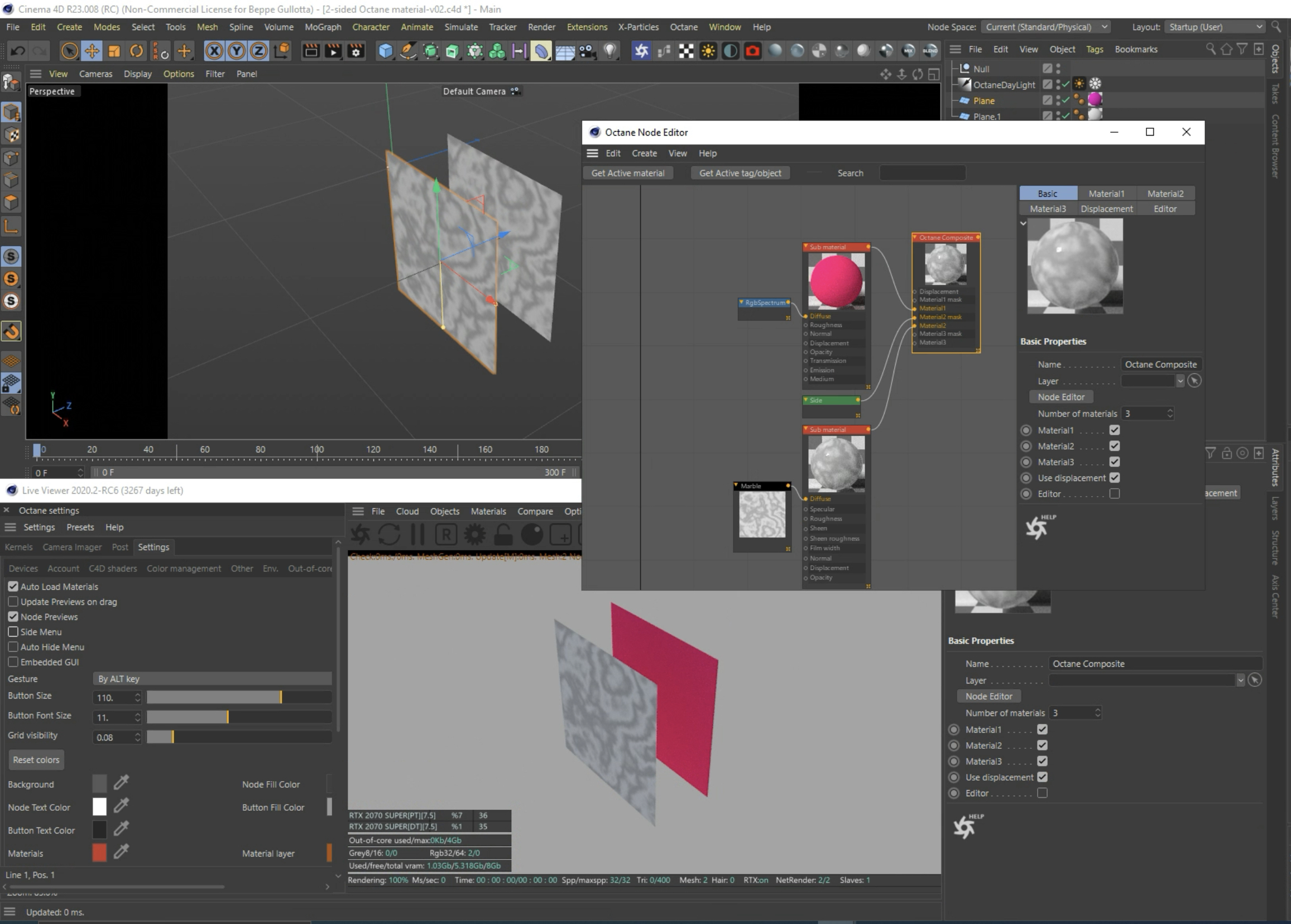
Task: Toggle Use displacement checkbox in Node Editor
Action: (x=1114, y=478)
